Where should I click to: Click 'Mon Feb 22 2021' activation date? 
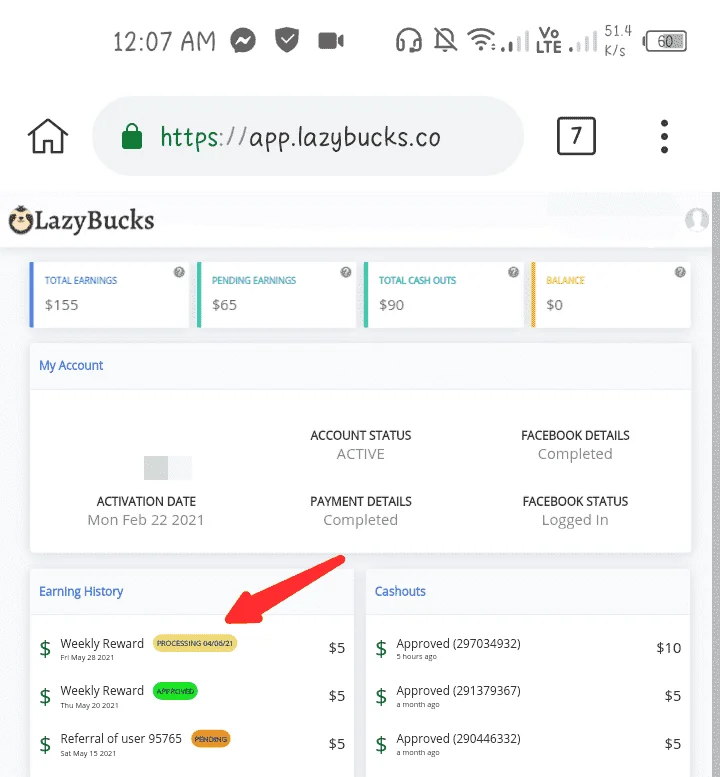click(x=146, y=520)
